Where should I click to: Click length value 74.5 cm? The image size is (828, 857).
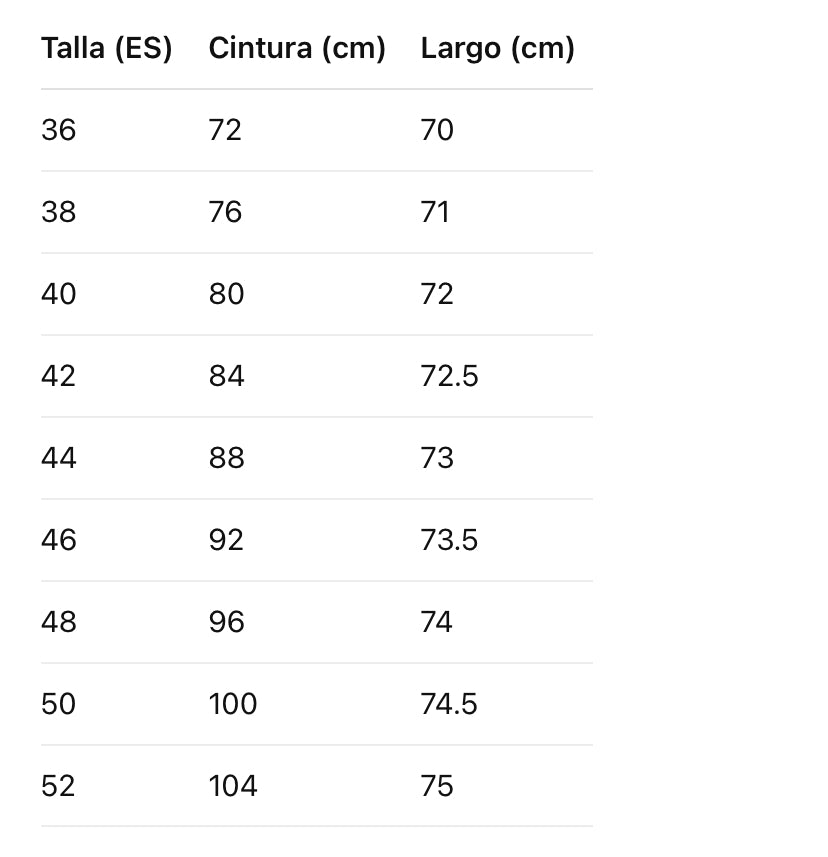pos(449,704)
